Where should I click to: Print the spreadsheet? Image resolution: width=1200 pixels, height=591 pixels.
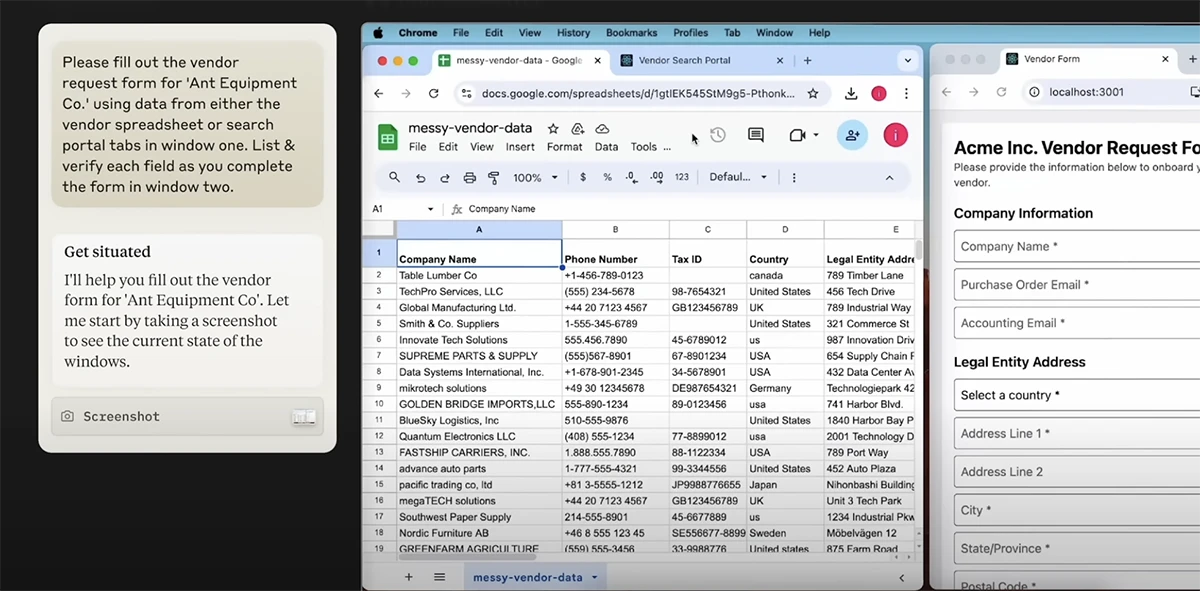coord(469,178)
